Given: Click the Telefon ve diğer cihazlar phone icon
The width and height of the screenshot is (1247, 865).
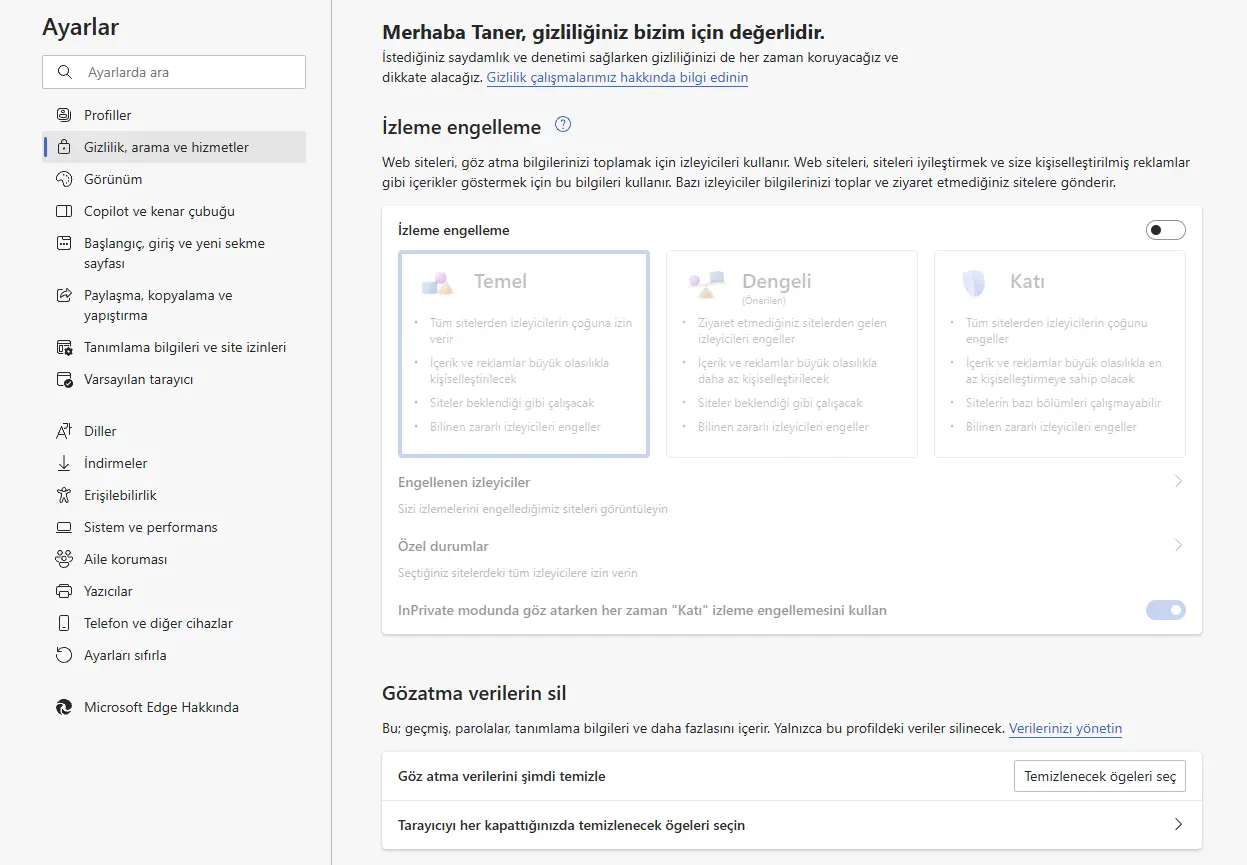Looking at the screenshot, I should coord(64,623).
